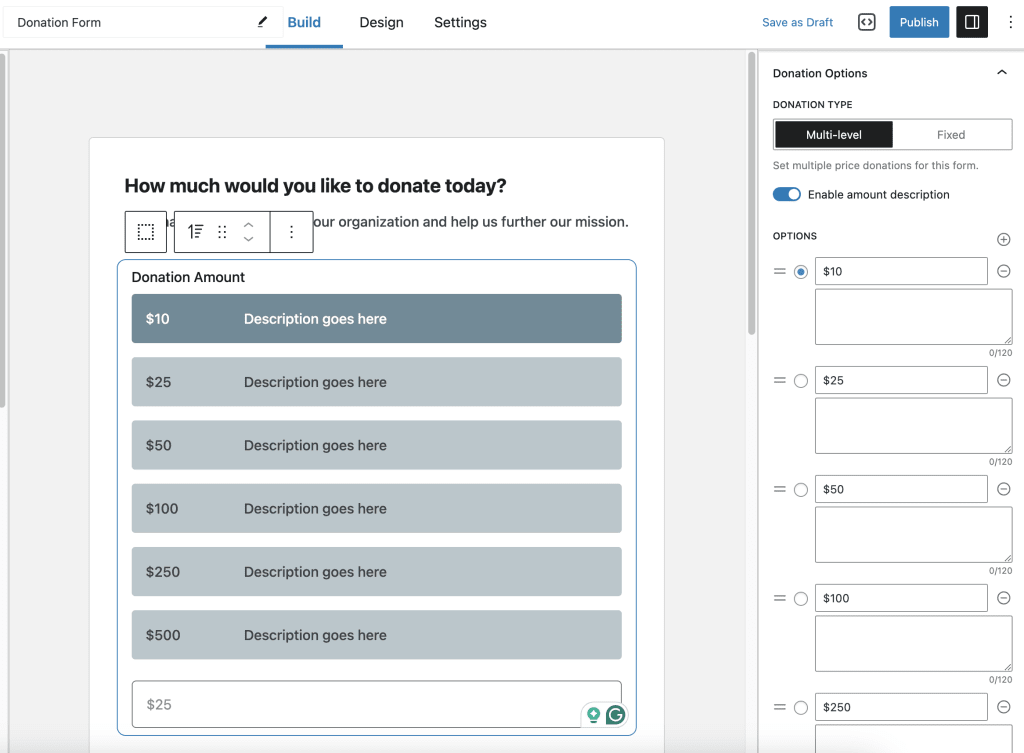Choose the $500 donation level in preview
This screenshot has width=1024, height=753.
click(x=377, y=635)
